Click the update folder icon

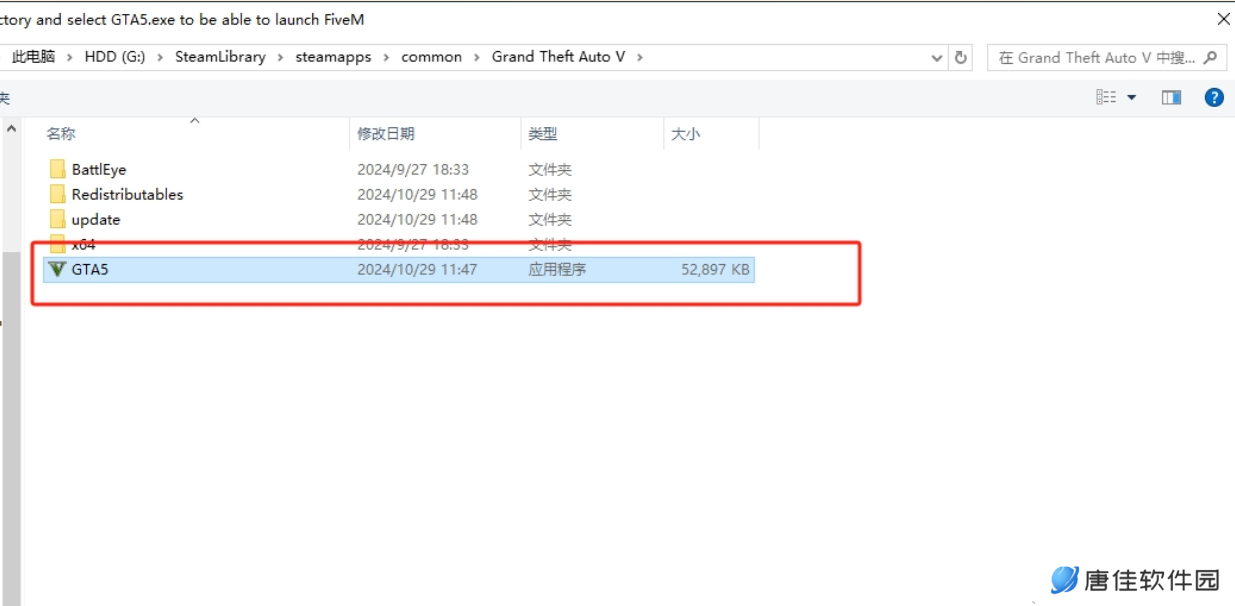pos(57,219)
